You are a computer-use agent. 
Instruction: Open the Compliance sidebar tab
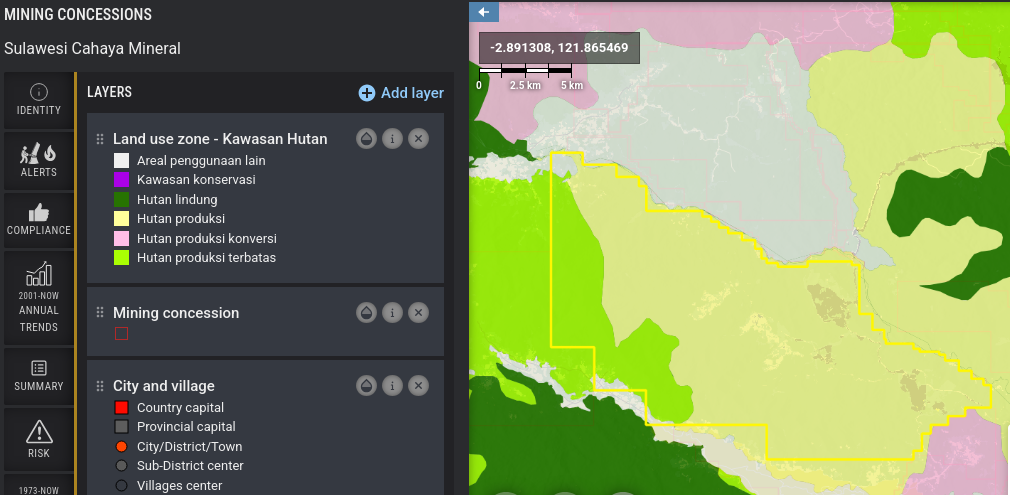(x=39, y=220)
